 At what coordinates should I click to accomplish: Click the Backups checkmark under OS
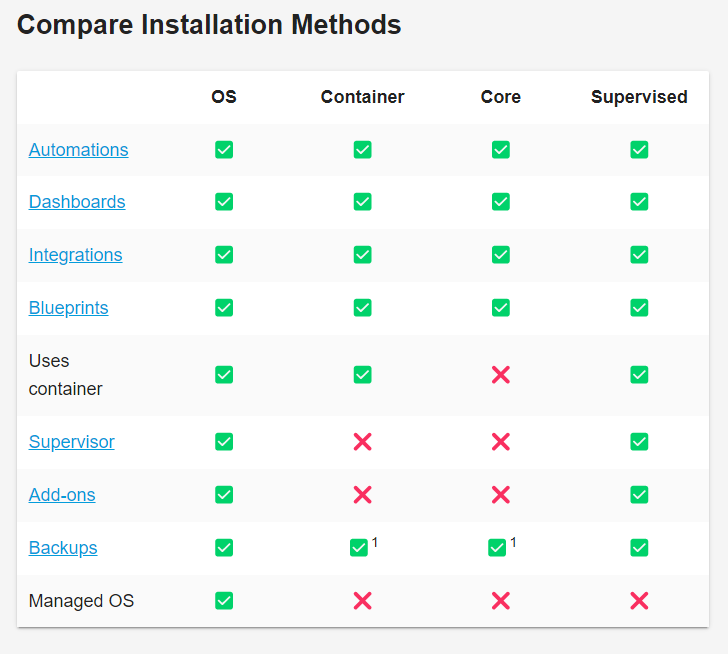point(224,548)
